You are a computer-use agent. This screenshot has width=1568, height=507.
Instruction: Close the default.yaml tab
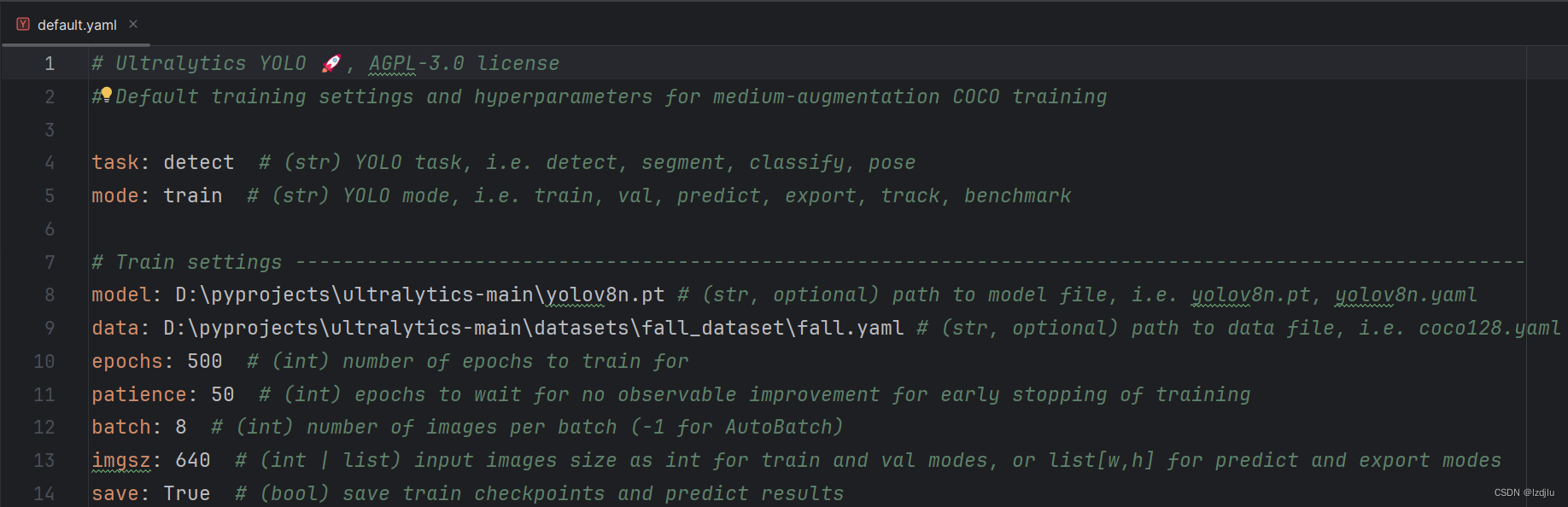(x=132, y=25)
